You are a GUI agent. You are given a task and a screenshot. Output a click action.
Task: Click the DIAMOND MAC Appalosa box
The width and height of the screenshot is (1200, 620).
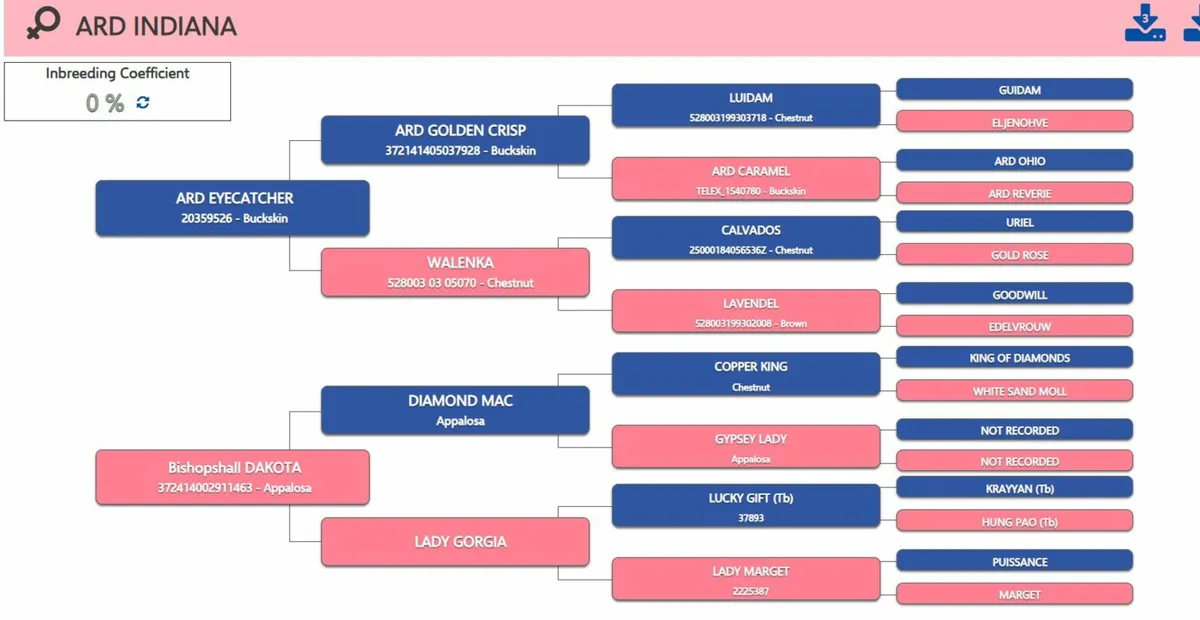click(455, 410)
